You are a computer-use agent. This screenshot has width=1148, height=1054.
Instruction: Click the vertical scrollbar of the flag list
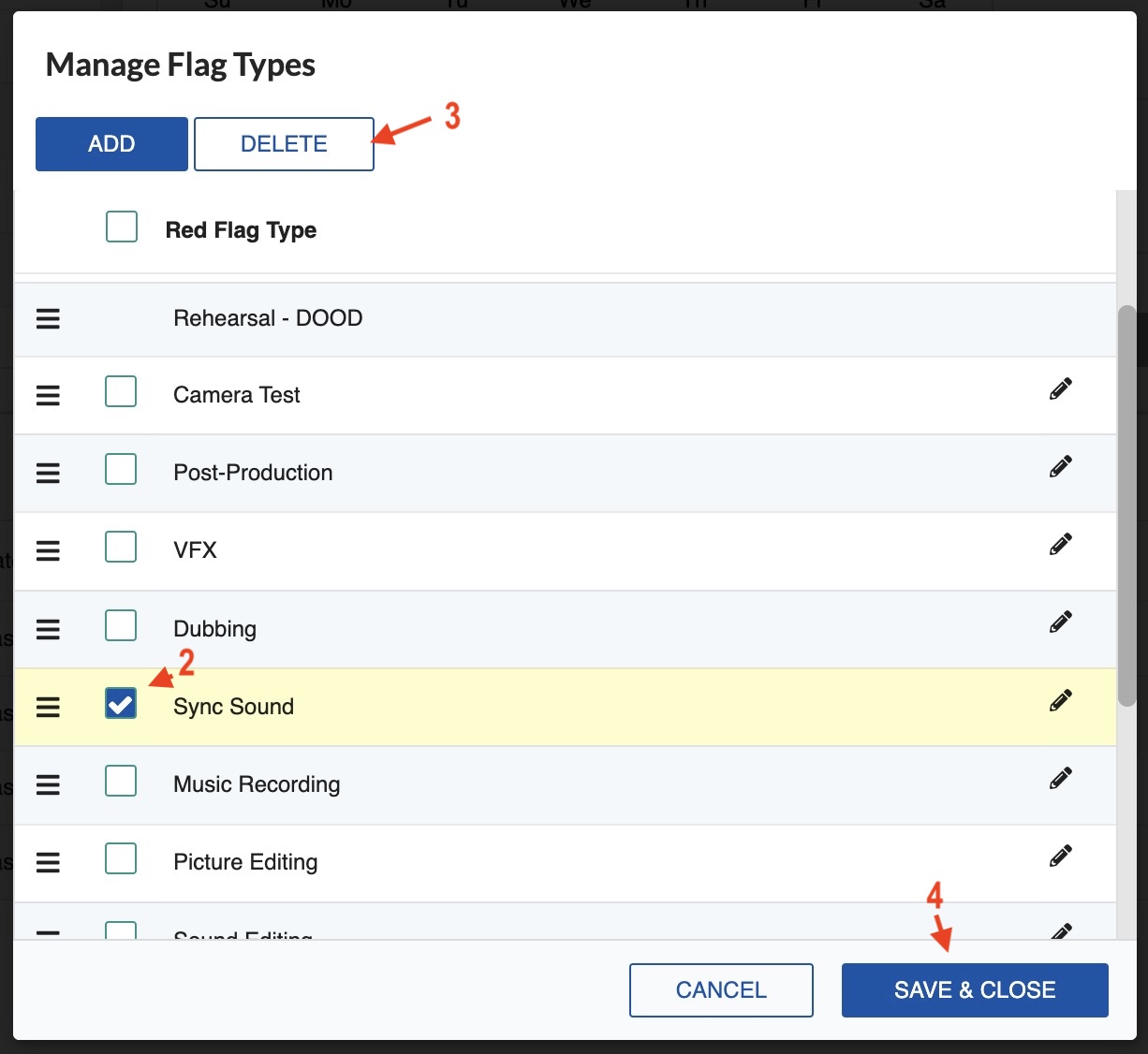click(x=1126, y=505)
